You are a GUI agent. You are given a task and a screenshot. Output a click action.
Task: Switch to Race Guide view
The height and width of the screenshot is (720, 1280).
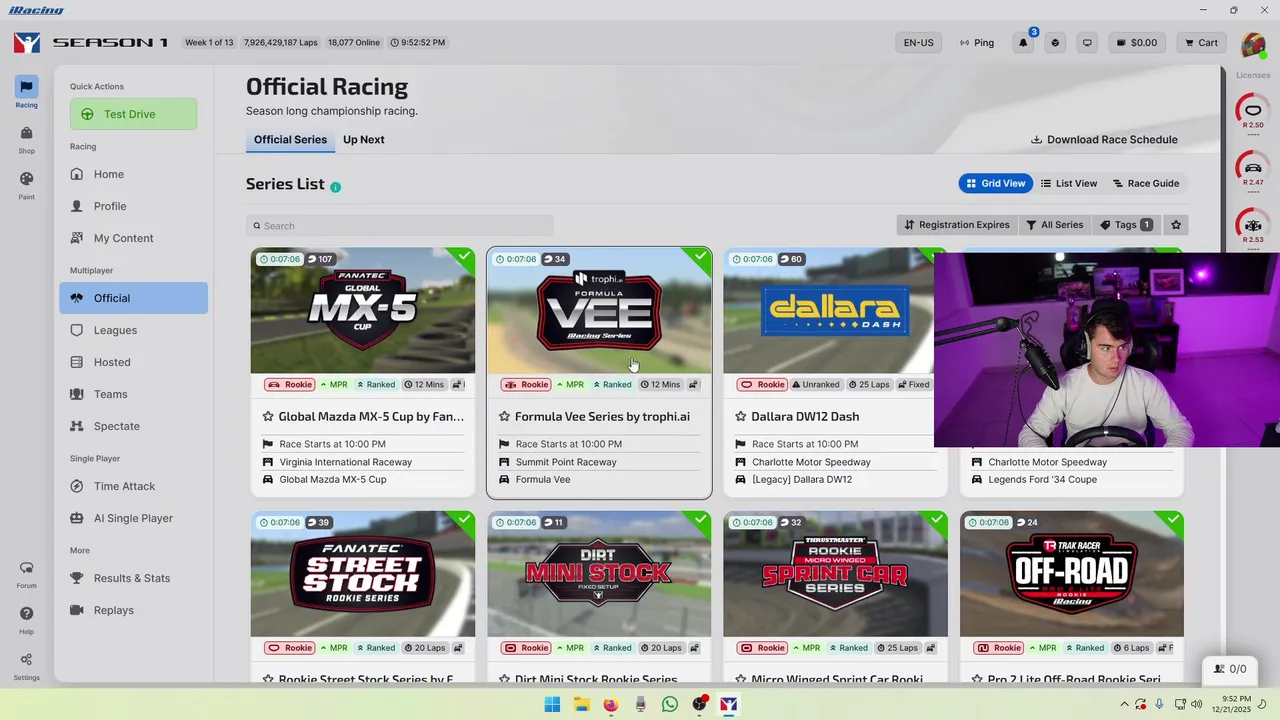(x=1146, y=183)
